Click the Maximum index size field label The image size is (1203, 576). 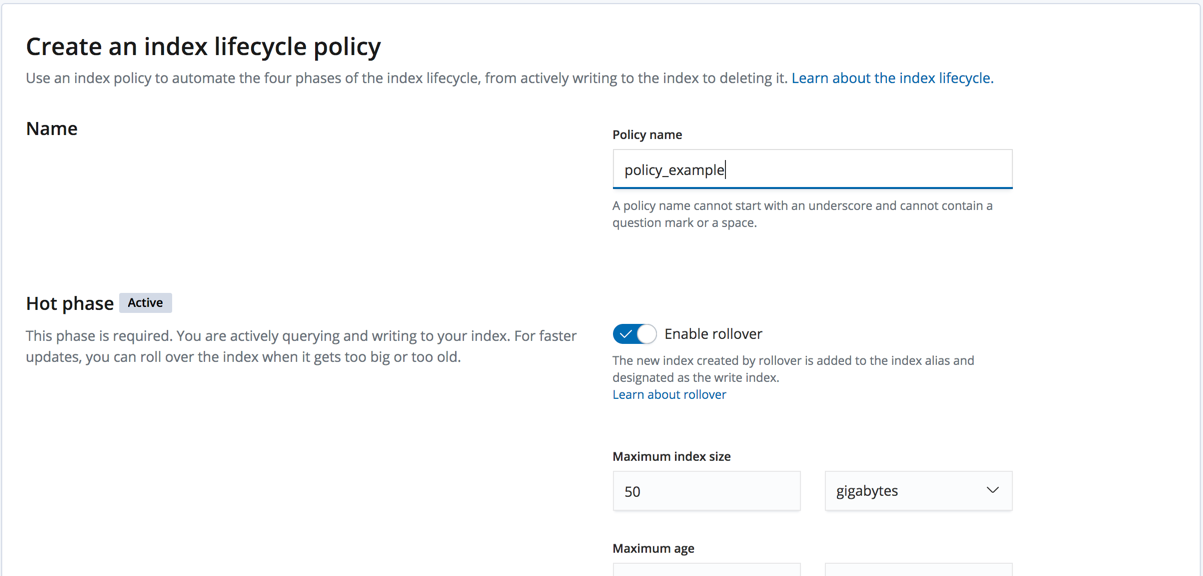pyautogui.click(x=673, y=456)
